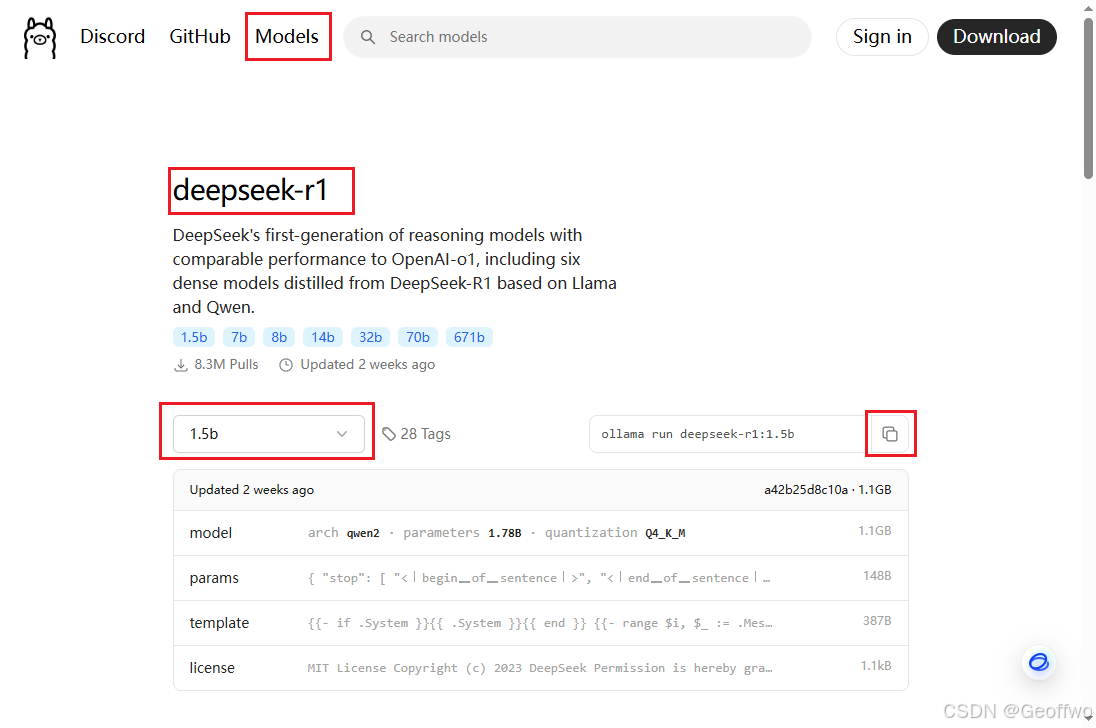Select the 70b size tag
Viewport: 1096px width, 728px height.
(x=418, y=337)
